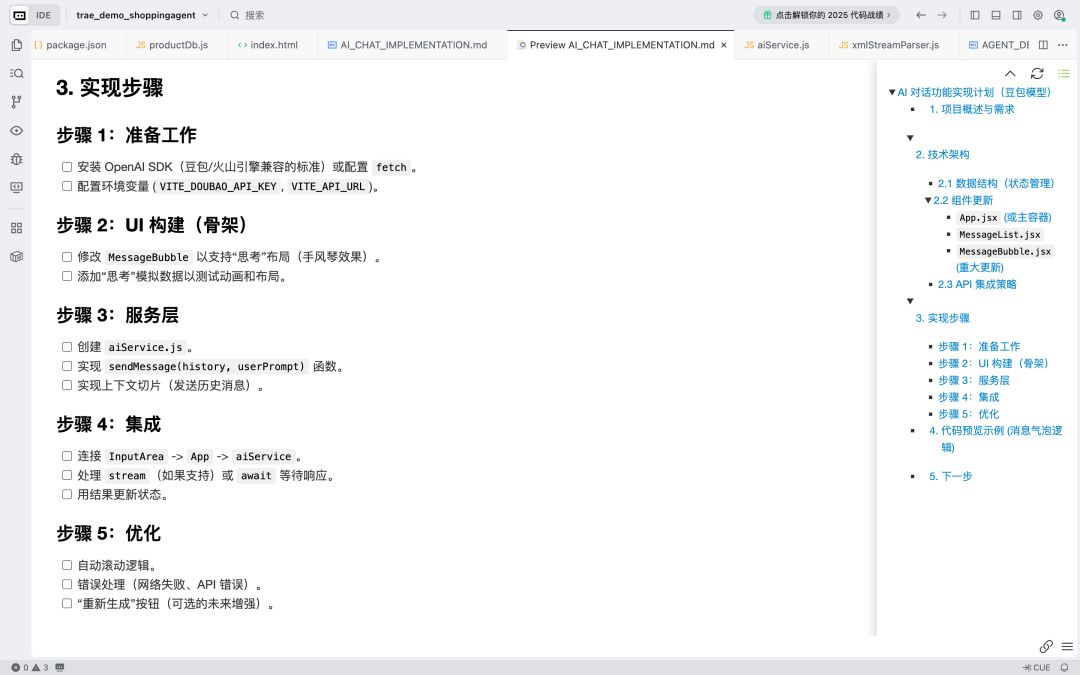1080x675 pixels.
Task: Jump to 步骤 5：优化 in outline
Action: tap(968, 414)
